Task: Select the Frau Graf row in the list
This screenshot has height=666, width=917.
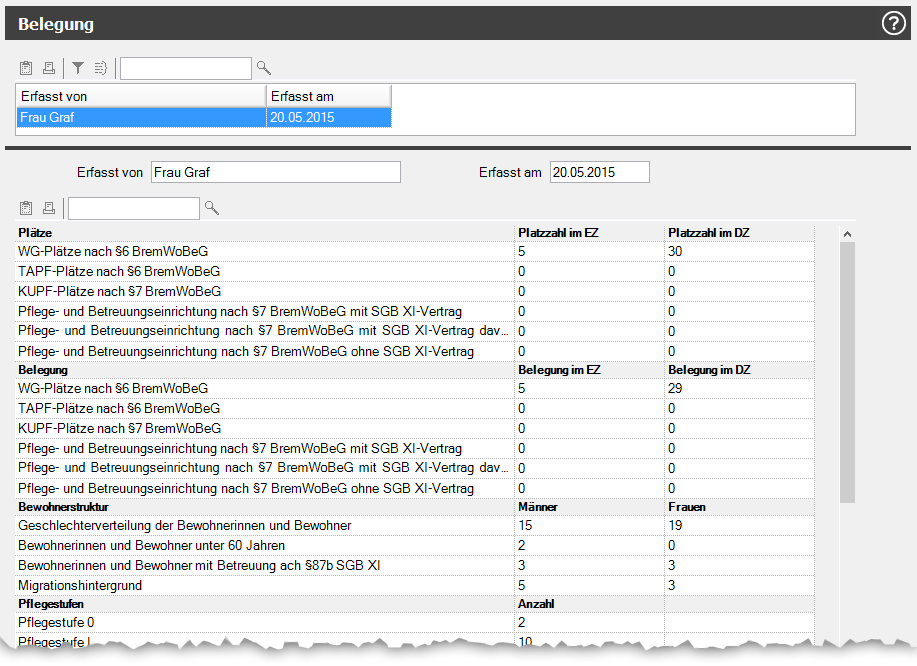Action: click(x=140, y=117)
